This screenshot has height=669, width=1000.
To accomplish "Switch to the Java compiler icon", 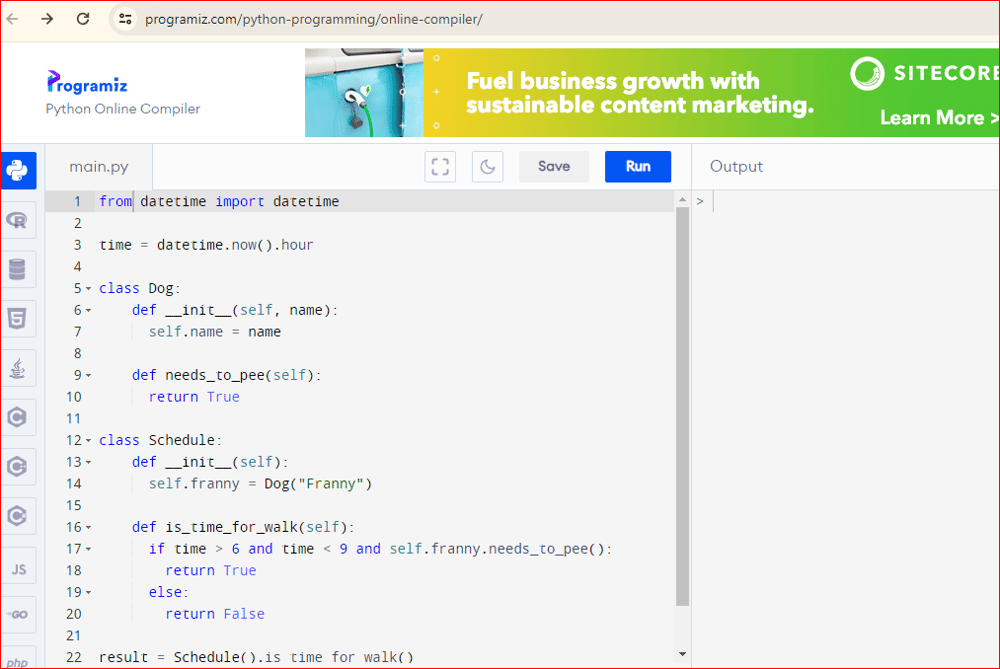I will click(17, 368).
